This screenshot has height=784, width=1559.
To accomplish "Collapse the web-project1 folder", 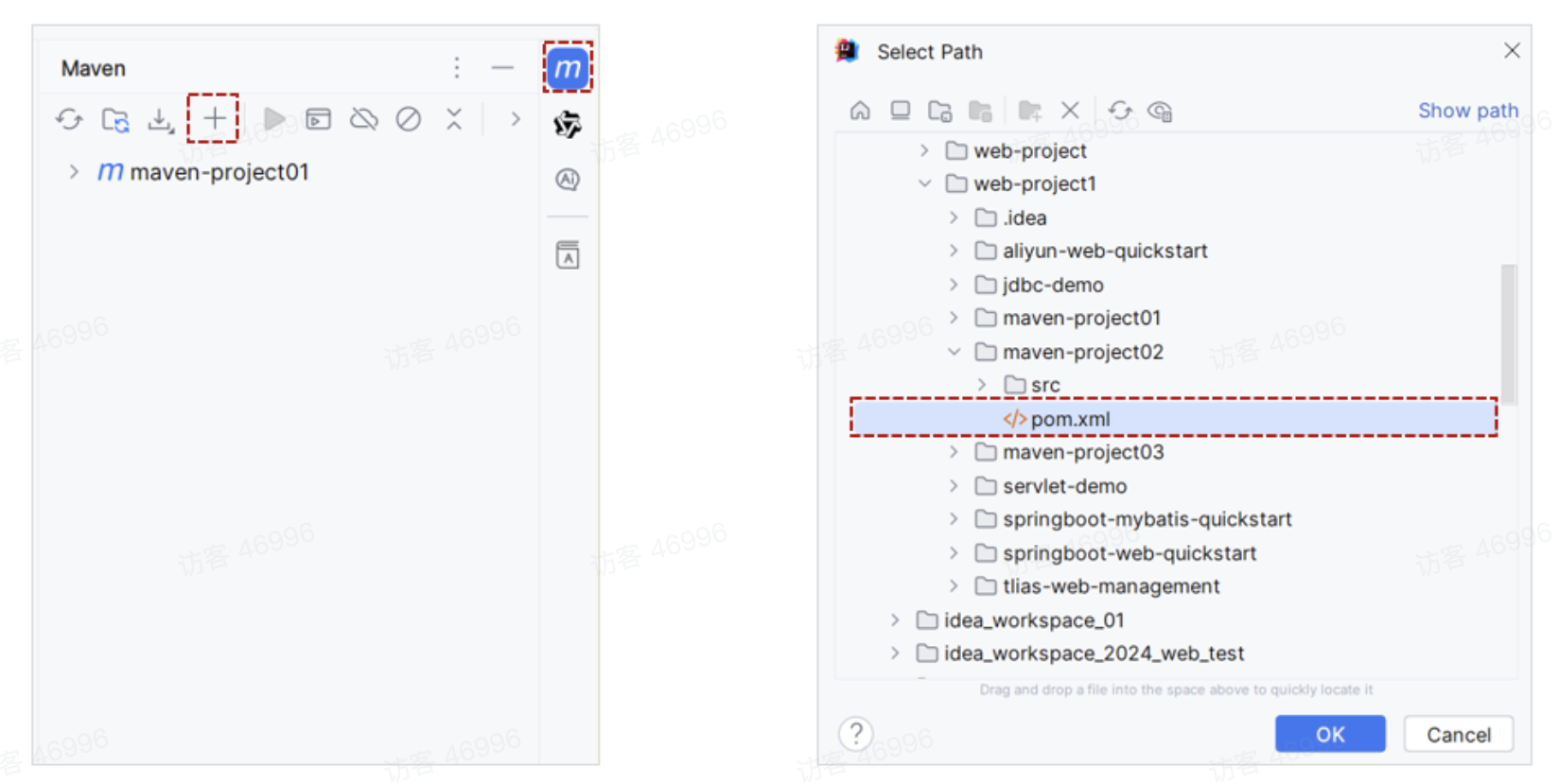I will pos(925,183).
